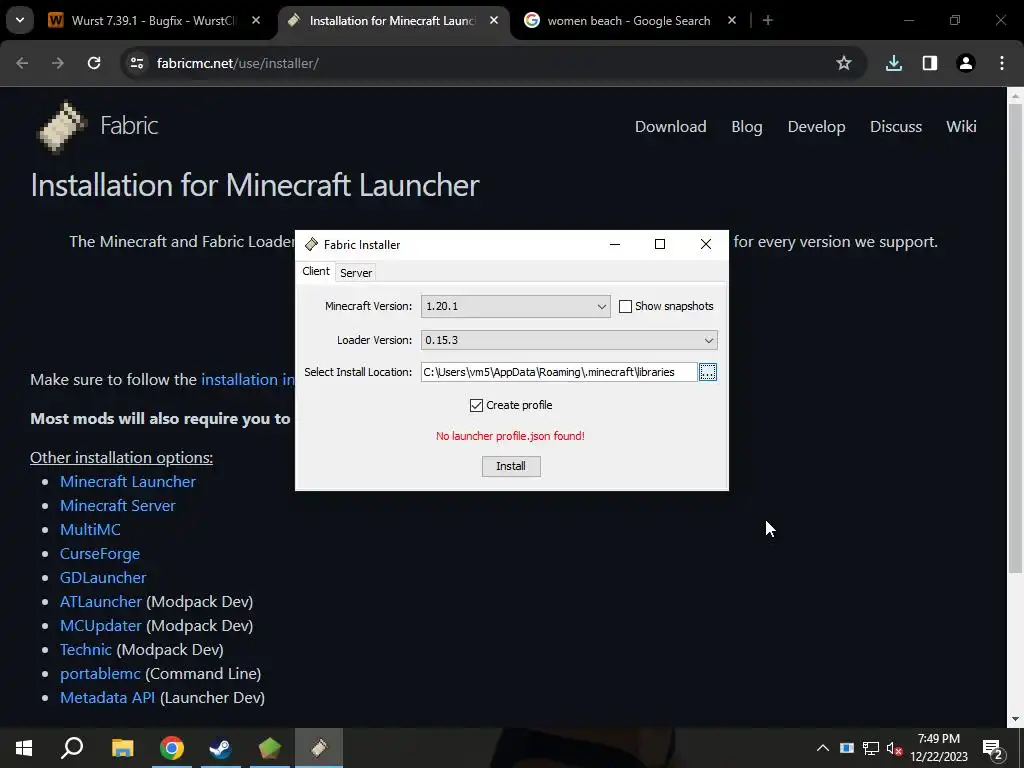The height and width of the screenshot is (768, 1024).
Task: Open Minecraft Server installation link
Action: pyautogui.click(x=118, y=506)
